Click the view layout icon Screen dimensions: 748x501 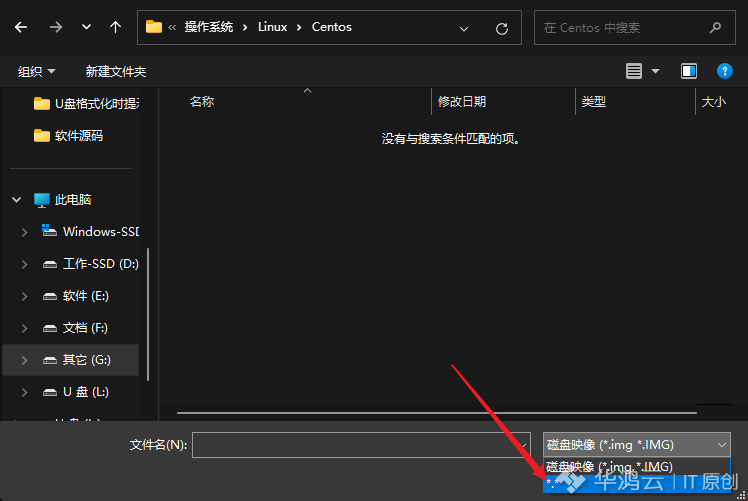[634, 71]
